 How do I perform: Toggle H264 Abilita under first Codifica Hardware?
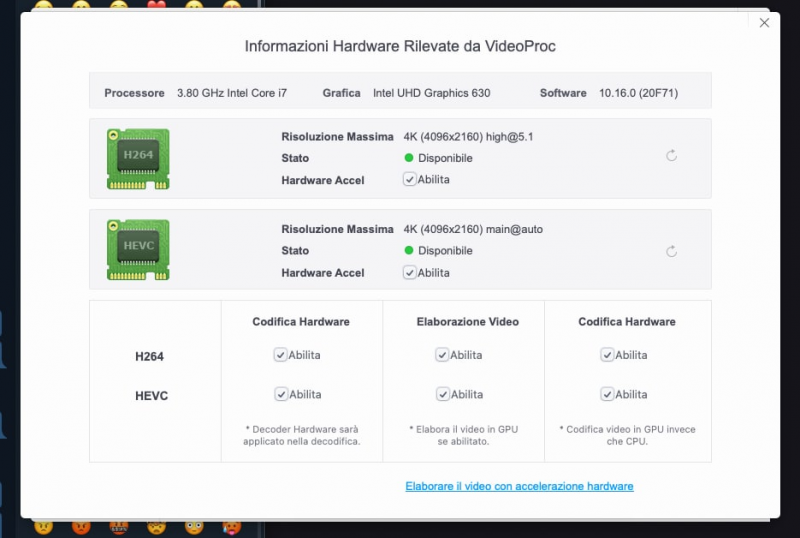(280, 355)
